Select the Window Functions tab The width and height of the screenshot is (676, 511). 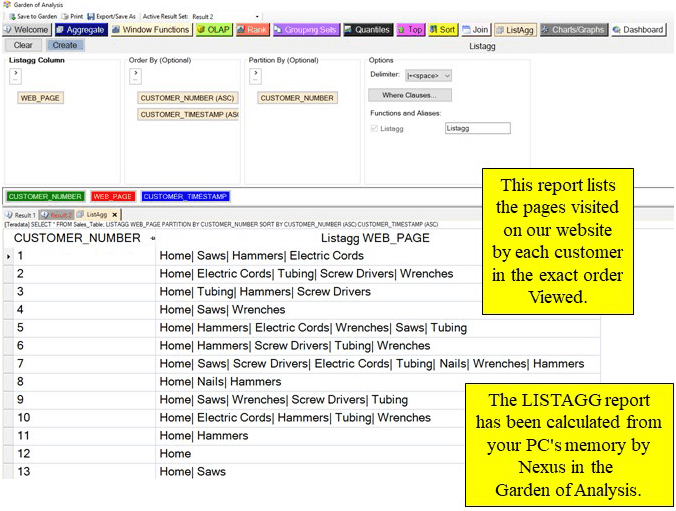(151, 30)
